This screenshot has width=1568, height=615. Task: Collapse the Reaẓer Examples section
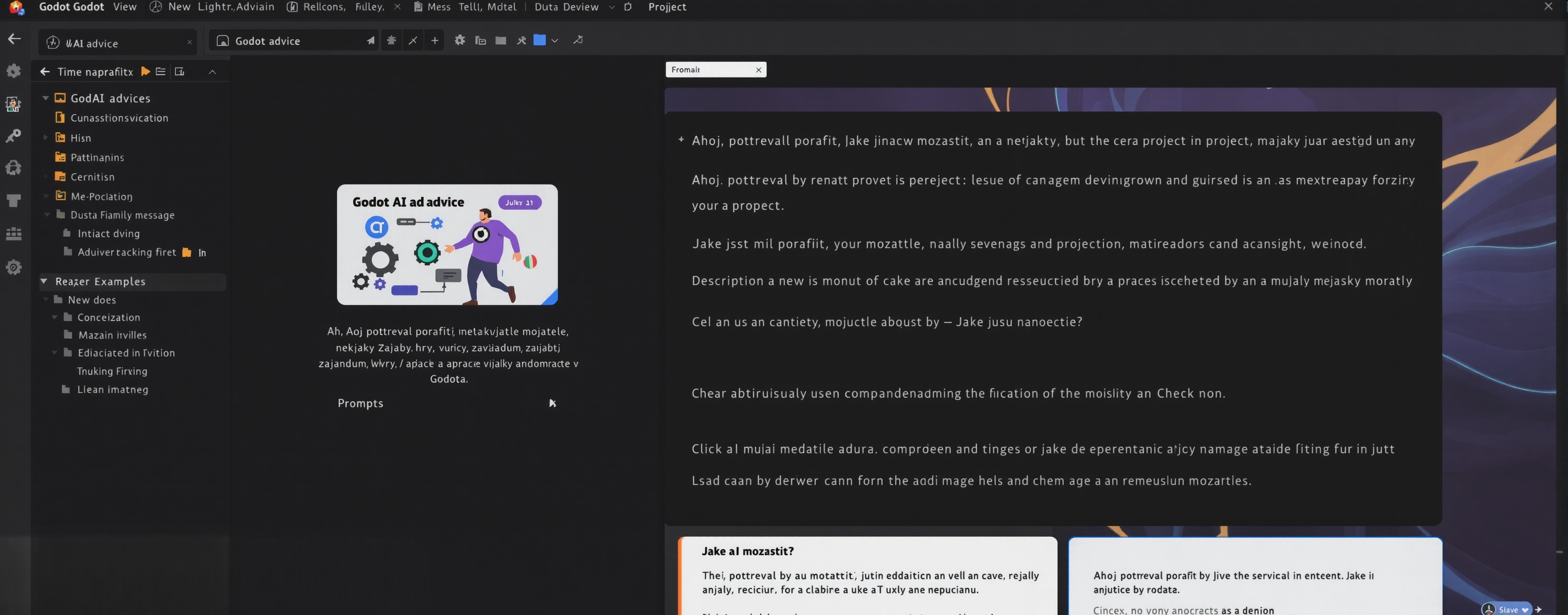[44, 282]
